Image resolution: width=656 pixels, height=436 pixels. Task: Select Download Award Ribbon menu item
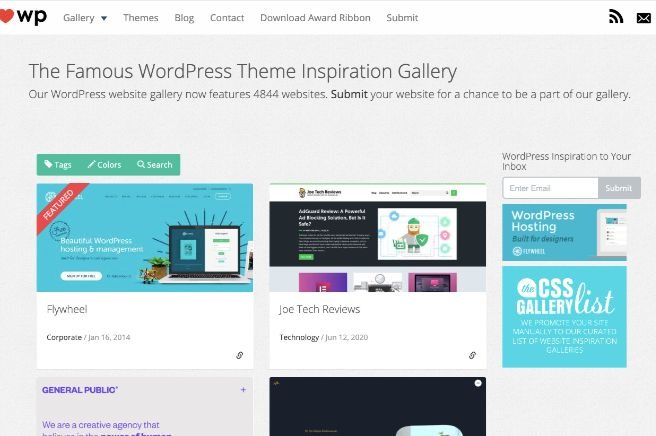click(x=315, y=18)
